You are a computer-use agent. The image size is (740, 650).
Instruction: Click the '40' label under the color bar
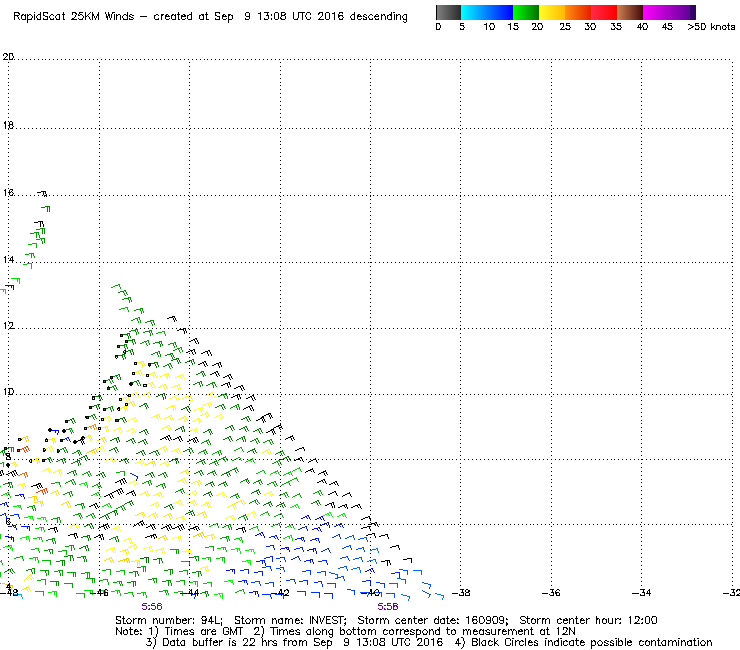[x=642, y=27]
